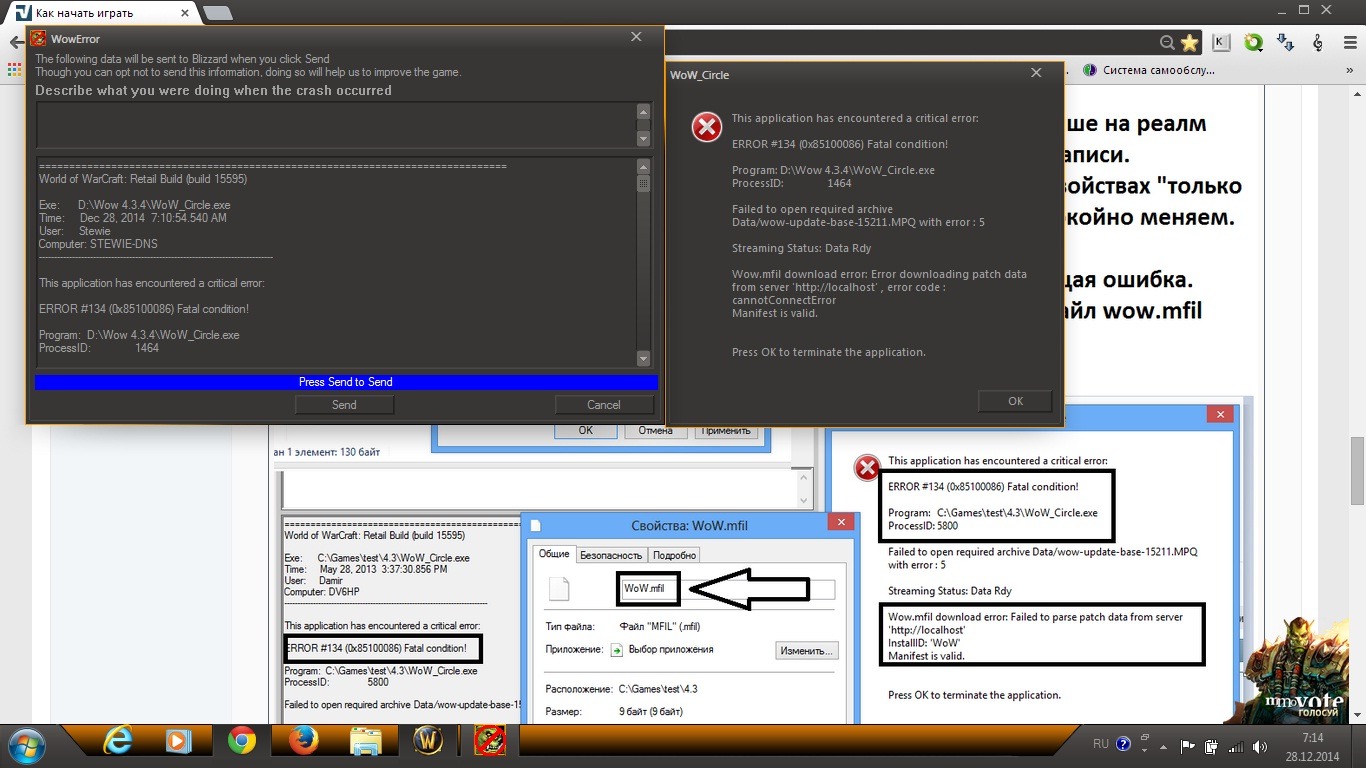Open the Система самообслу bookmark
This screenshot has width=1366, height=768.
pyautogui.click(x=1150, y=70)
